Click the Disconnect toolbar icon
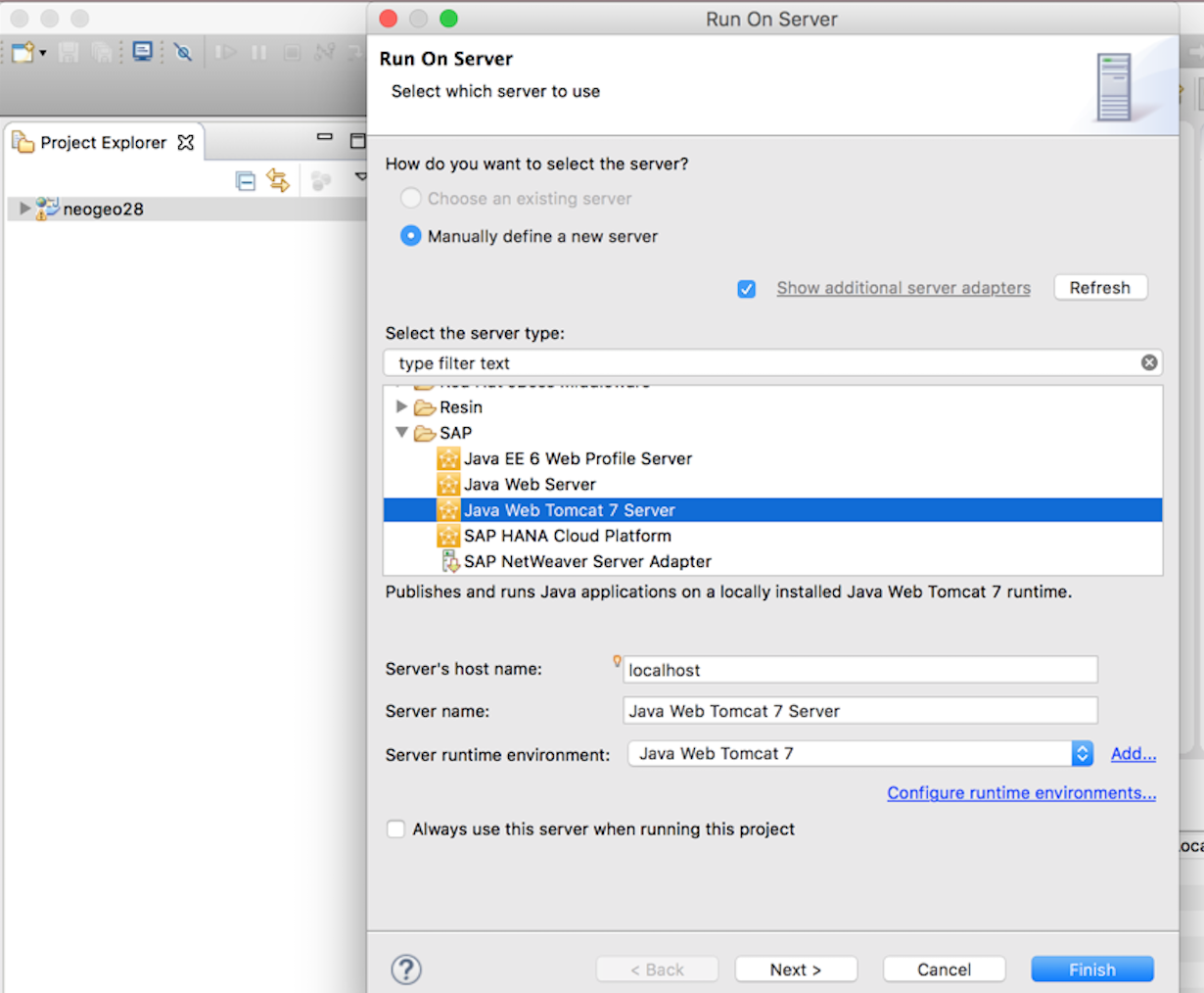Image resolution: width=1204 pixels, height=993 pixels. [x=325, y=52]
